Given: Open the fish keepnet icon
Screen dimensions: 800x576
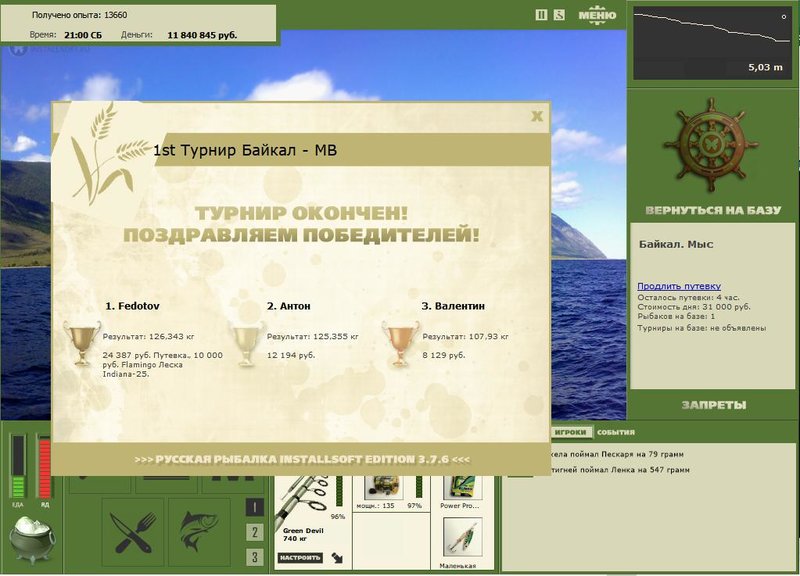Looking at the screenshot, I should pos(199,533).
